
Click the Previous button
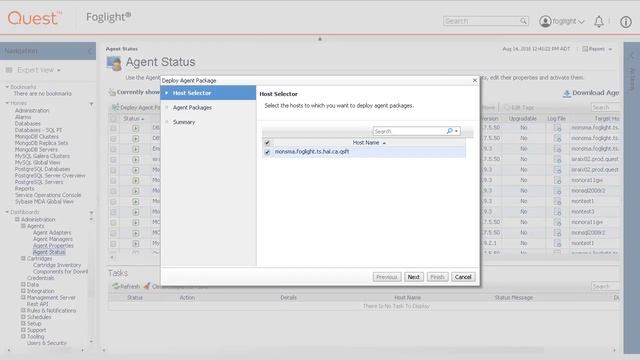coord(387,277)
